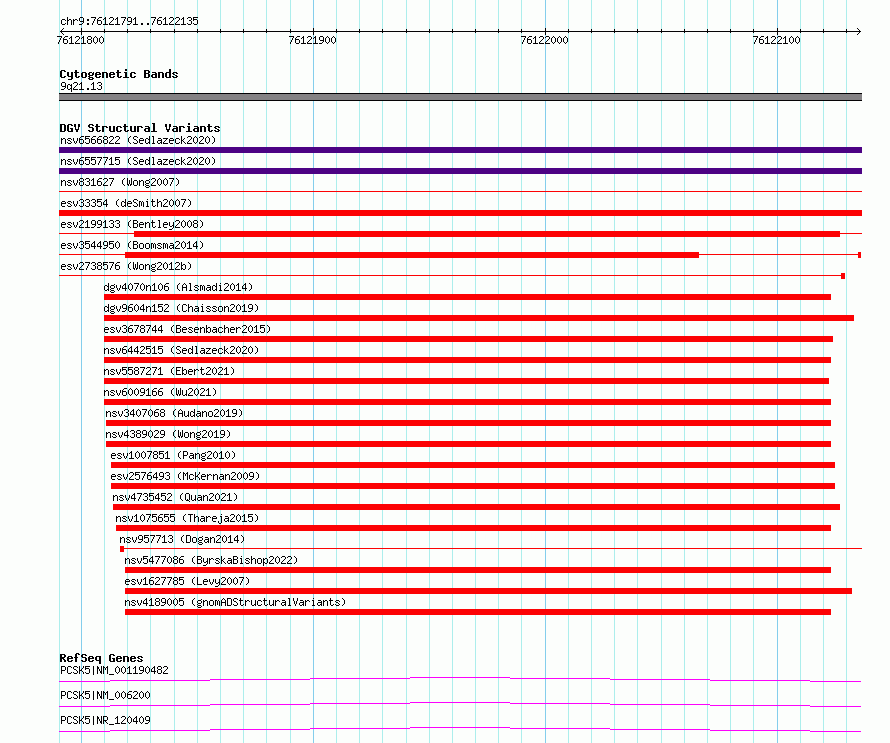The image size is (890, 743).
Task: Select transcript PCSK5|NM_001190482 label
Action: pyautogui.click(x=114, y=670)
